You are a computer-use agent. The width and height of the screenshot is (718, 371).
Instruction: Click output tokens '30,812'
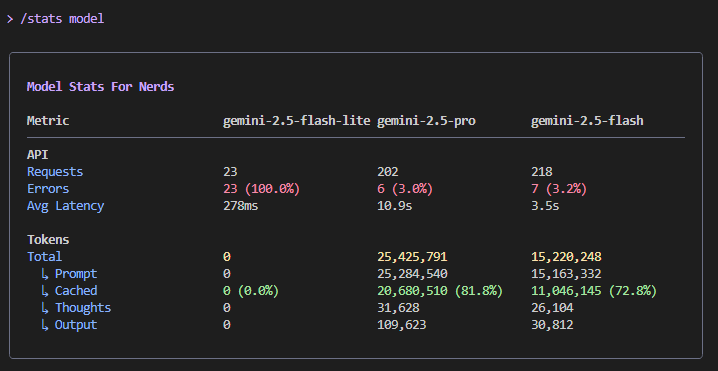(x=552, y=325)
